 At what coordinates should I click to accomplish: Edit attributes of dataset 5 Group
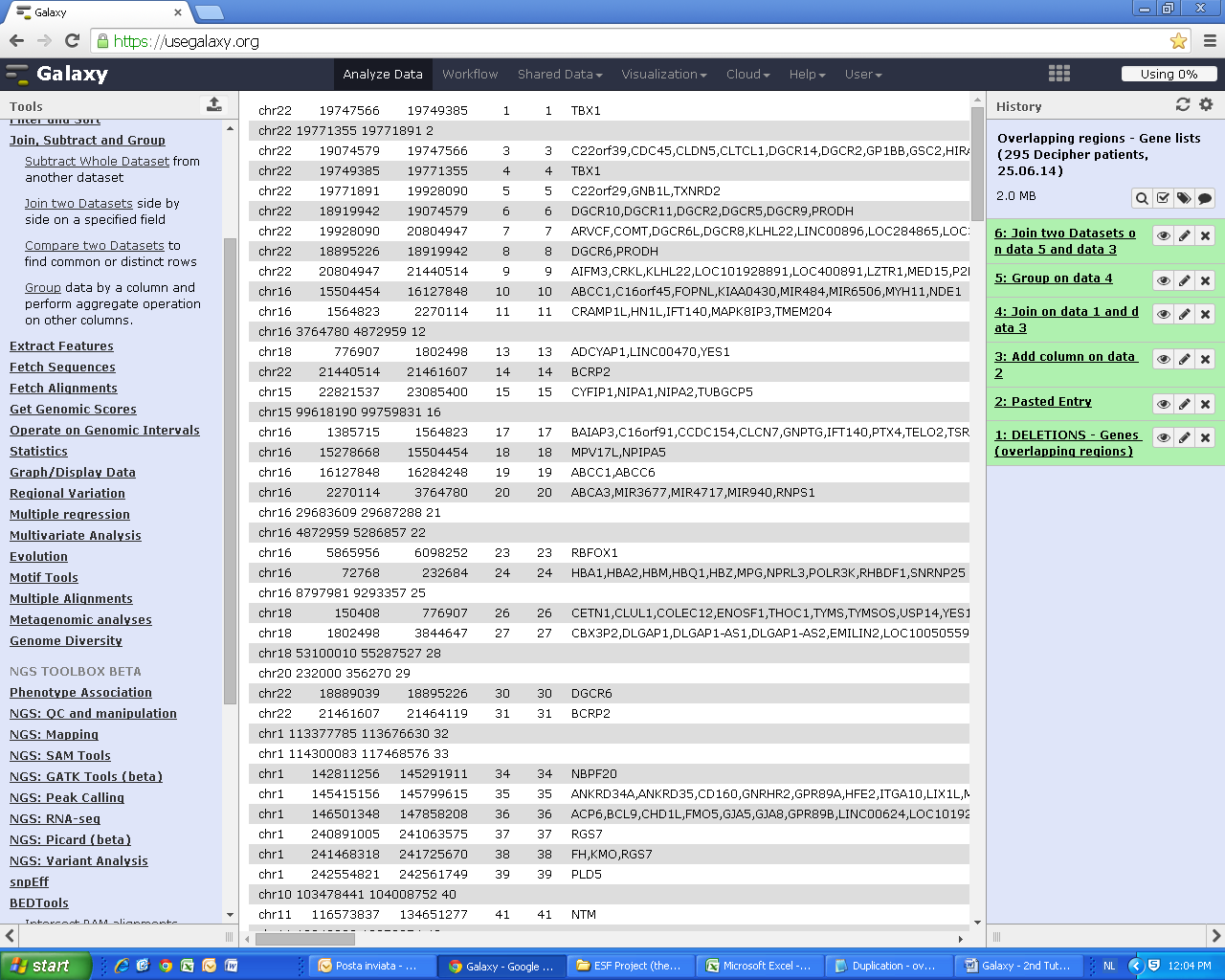(1185, 280)
